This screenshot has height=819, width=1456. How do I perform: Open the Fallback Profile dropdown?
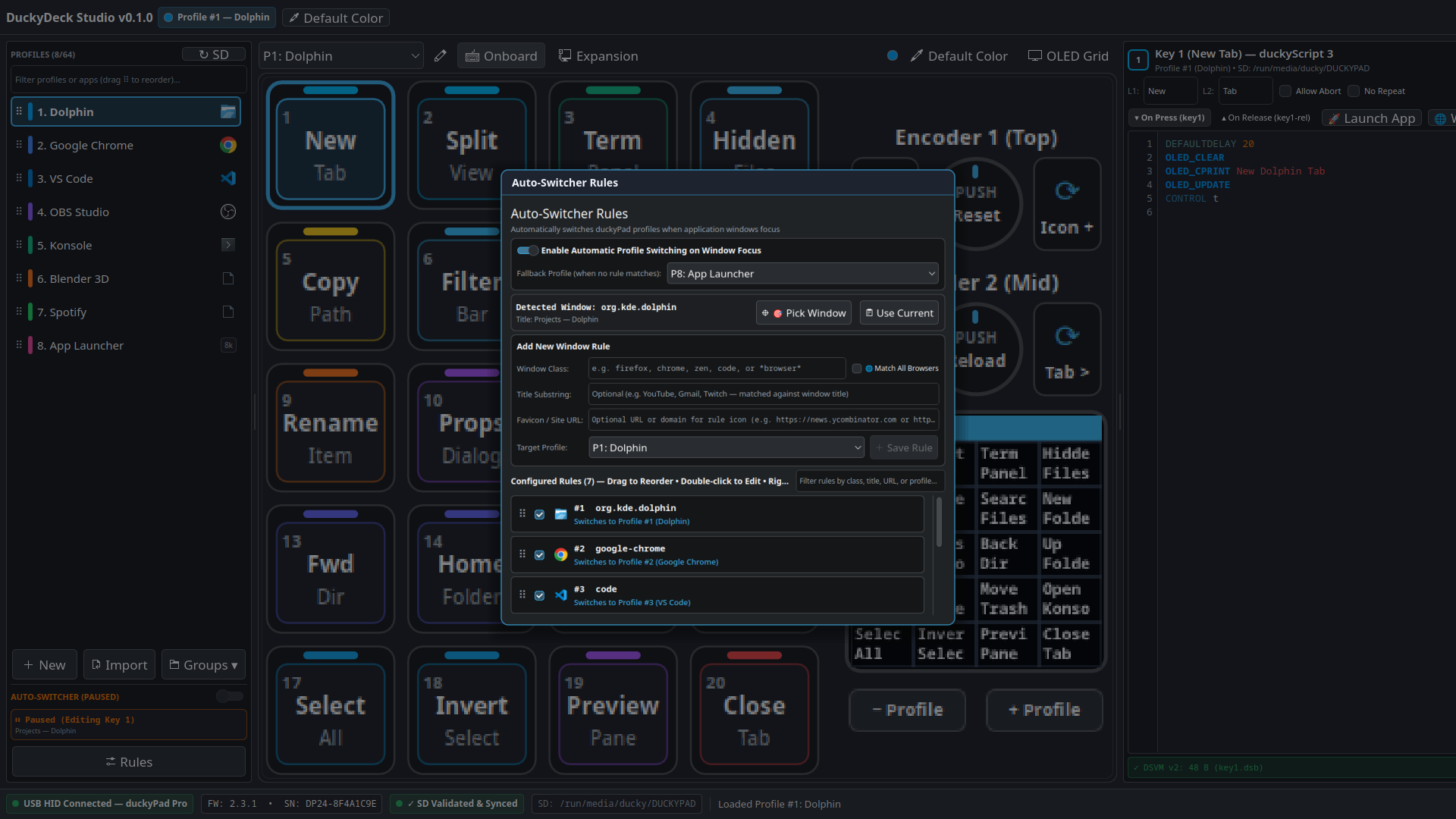[x=802, y=274]
